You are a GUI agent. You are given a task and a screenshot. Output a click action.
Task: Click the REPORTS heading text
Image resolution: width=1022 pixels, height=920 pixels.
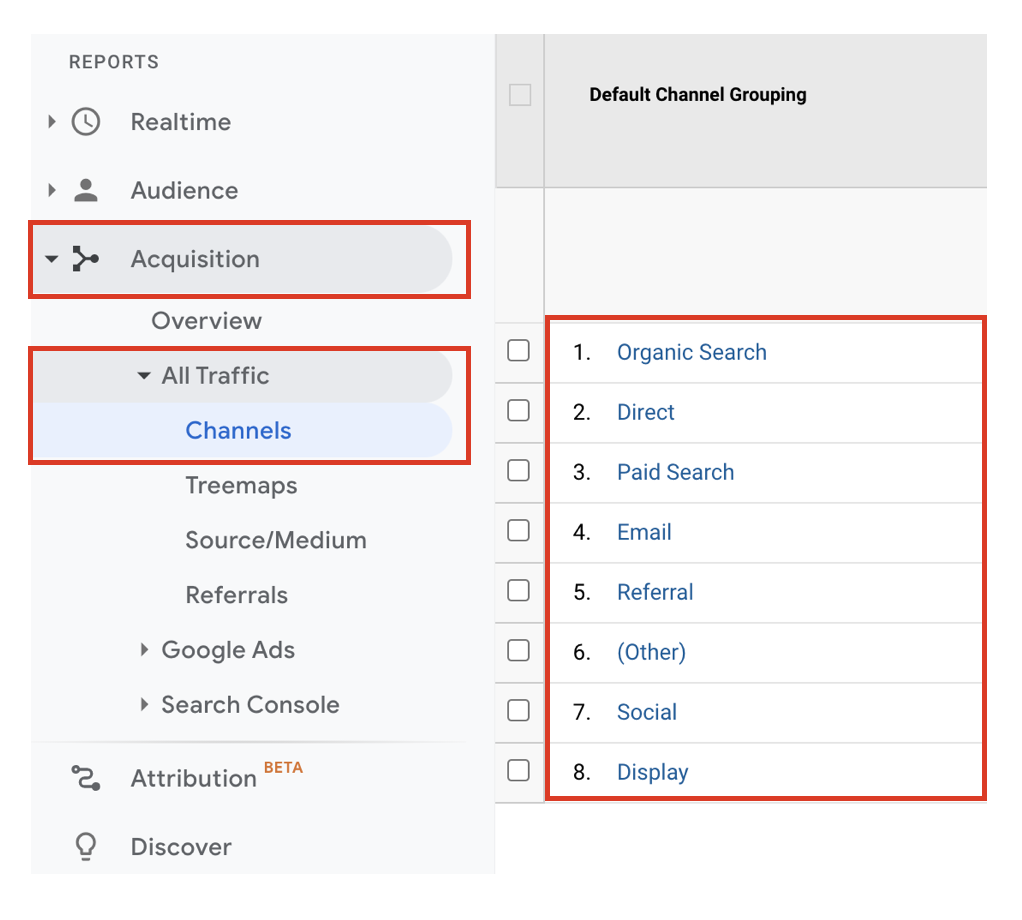tap(114, 62)
